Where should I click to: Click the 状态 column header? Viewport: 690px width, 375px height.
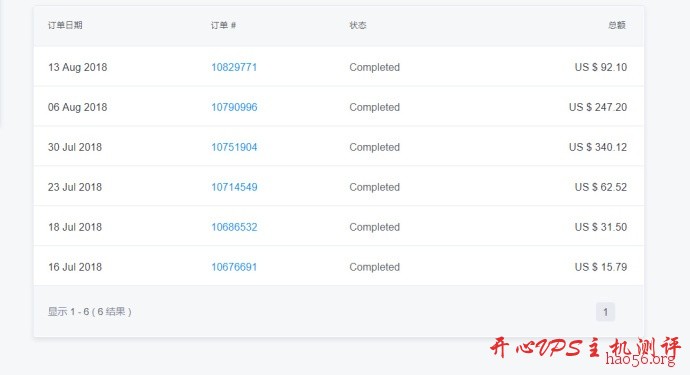(358, 25)
